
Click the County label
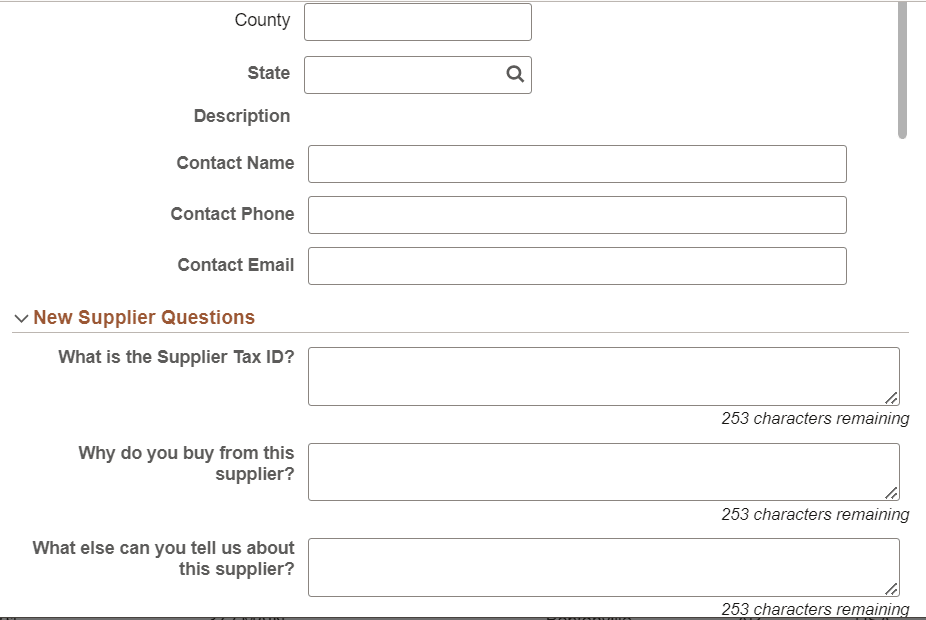(x=262, y=20)
